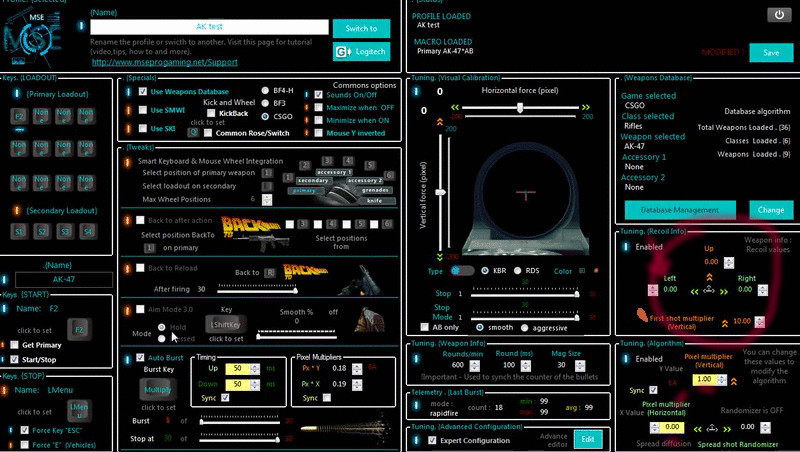This screenshot has height=452, width=800.
Task: Adjust Rounds/min stepper
Action: (x=474, y=365)
